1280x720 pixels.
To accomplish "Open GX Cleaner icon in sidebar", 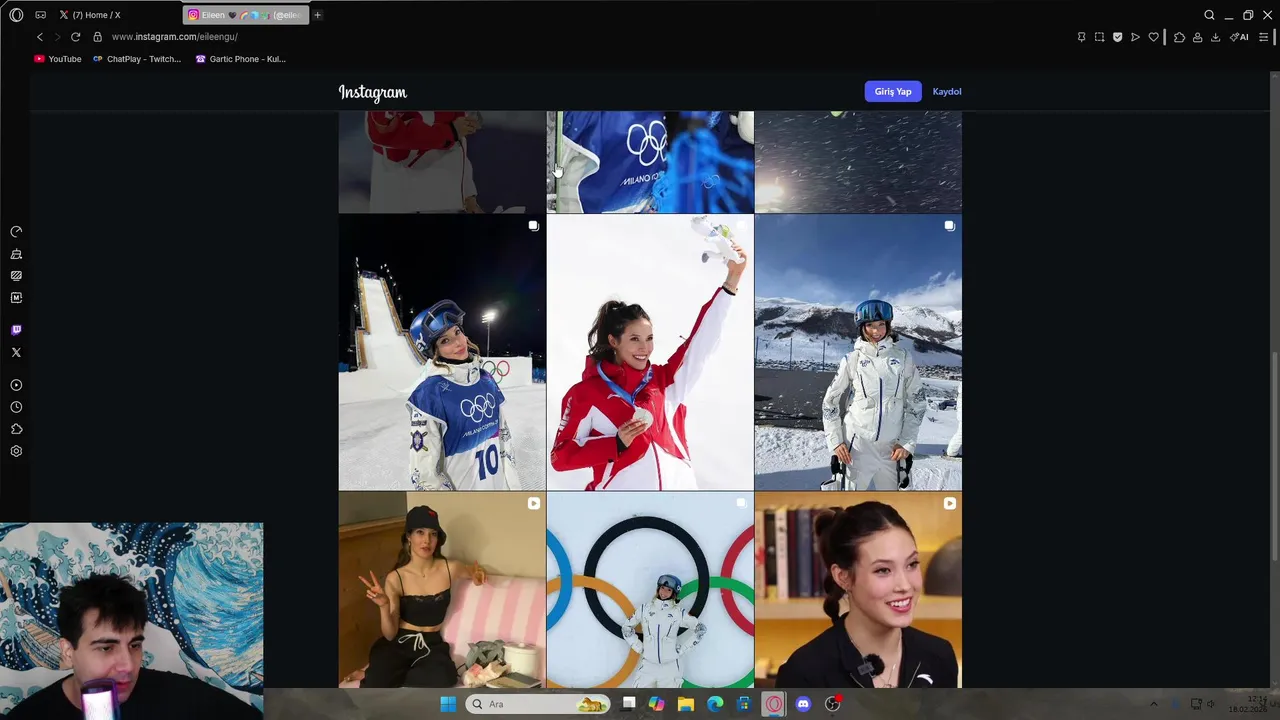I will [x=16, y=254].
